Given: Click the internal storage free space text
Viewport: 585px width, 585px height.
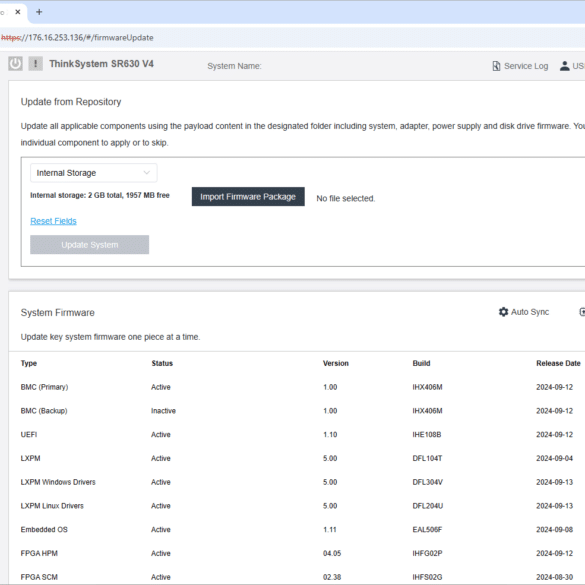Looking at the screenshot, I should tap(100, 195).
